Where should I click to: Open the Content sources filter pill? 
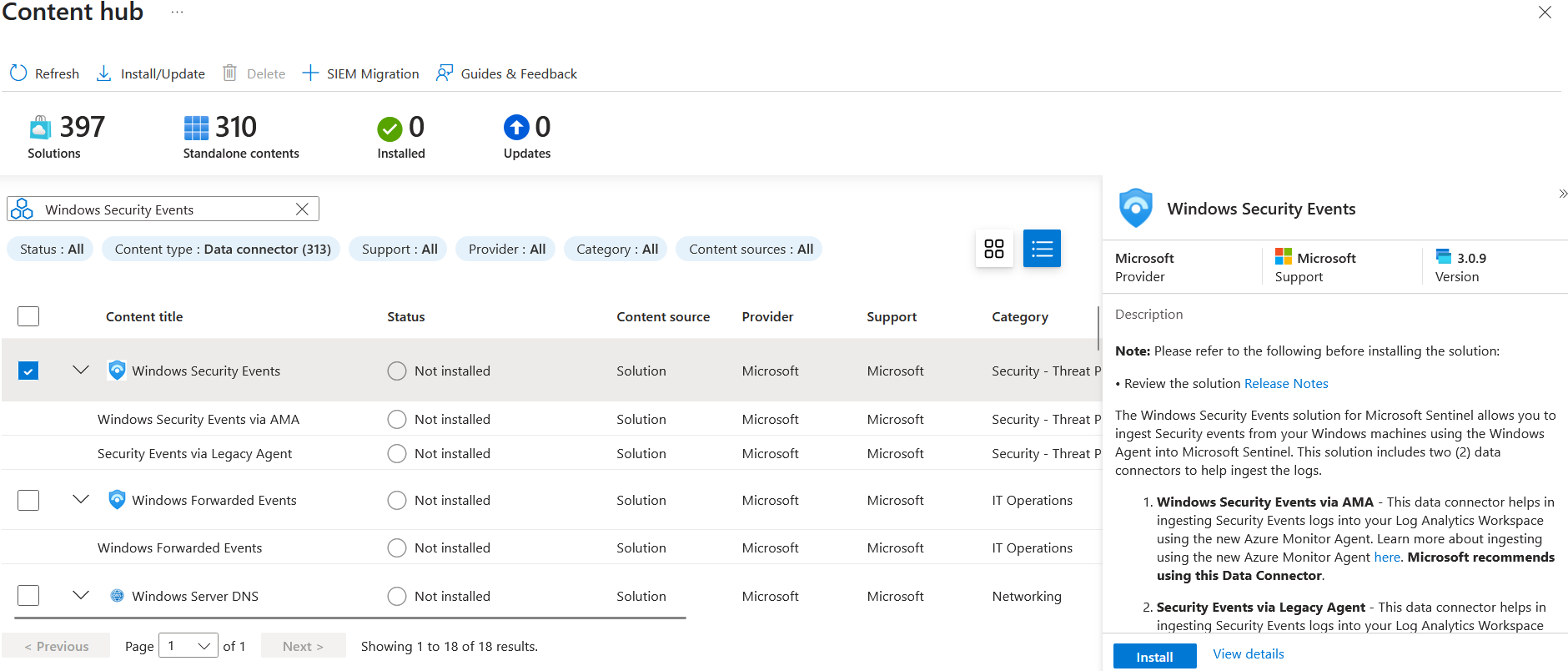click(751, 249)
